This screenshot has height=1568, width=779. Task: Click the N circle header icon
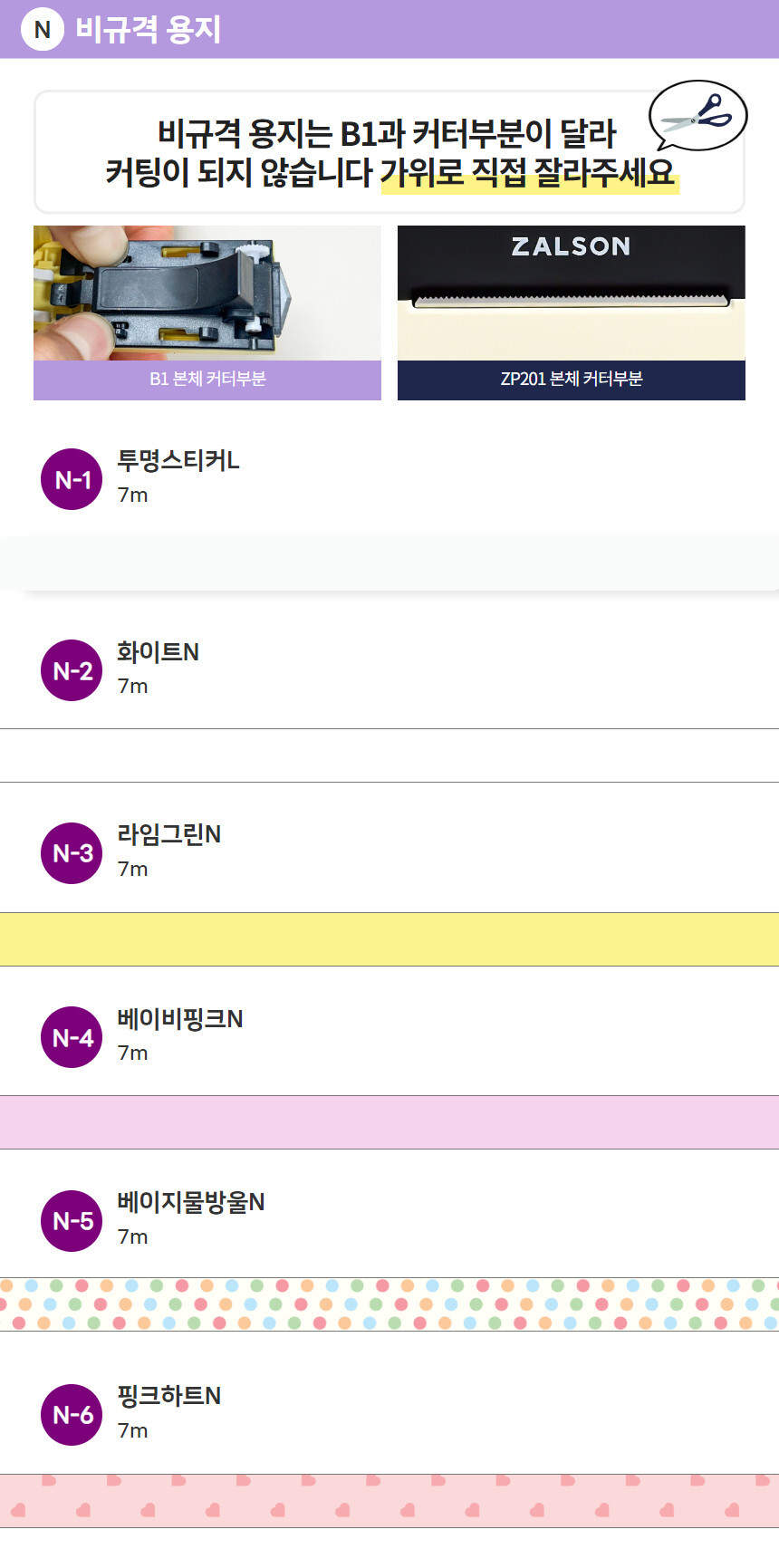[x=42, y=30]
